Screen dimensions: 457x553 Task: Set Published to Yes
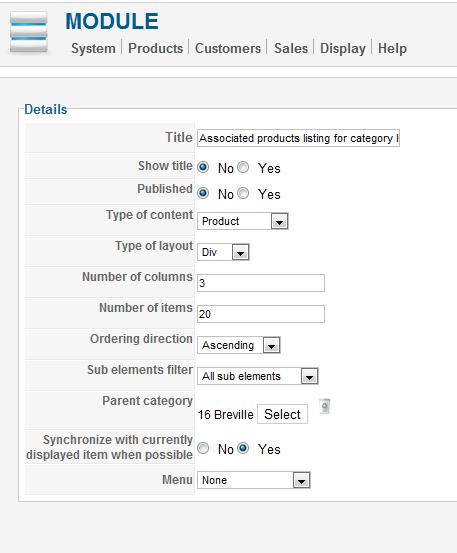pos(243,193)
